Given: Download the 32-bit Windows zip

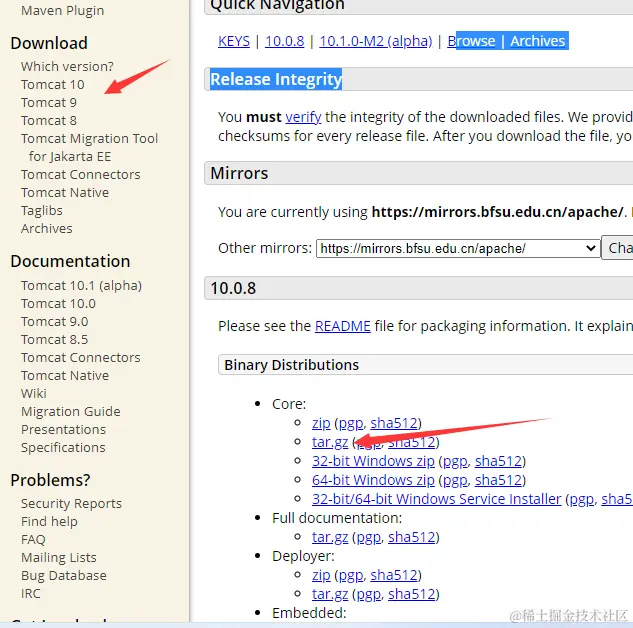Looking at the screenshot, I should tap(373, 461).
